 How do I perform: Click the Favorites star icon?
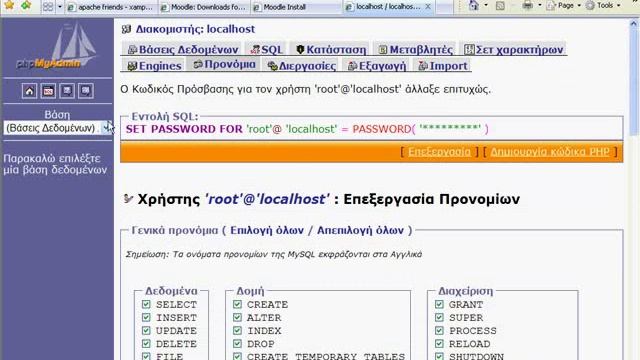coord(9,5)
